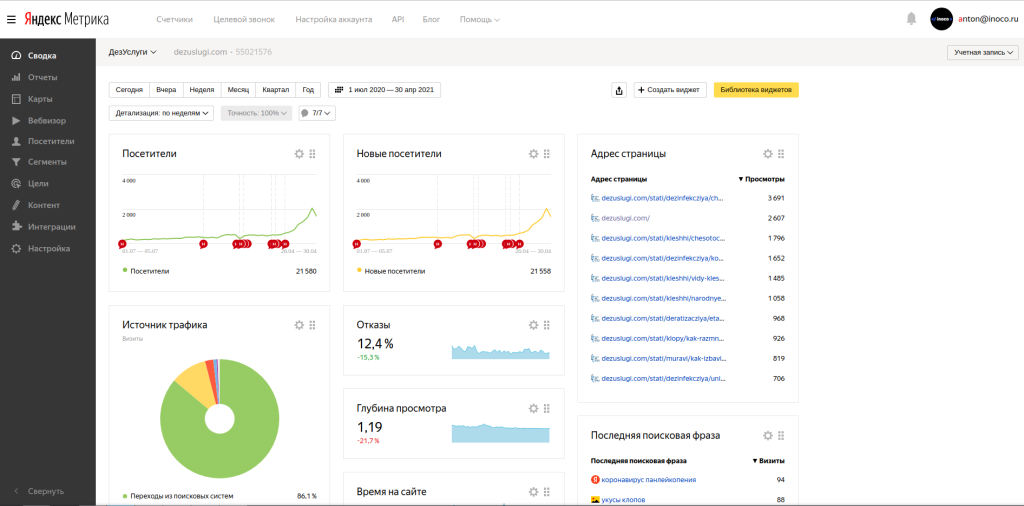The width and height of the screenshot is (1024, 506).
Task: Open Вебвизор in the left sidebar
Action: point(47,120)
